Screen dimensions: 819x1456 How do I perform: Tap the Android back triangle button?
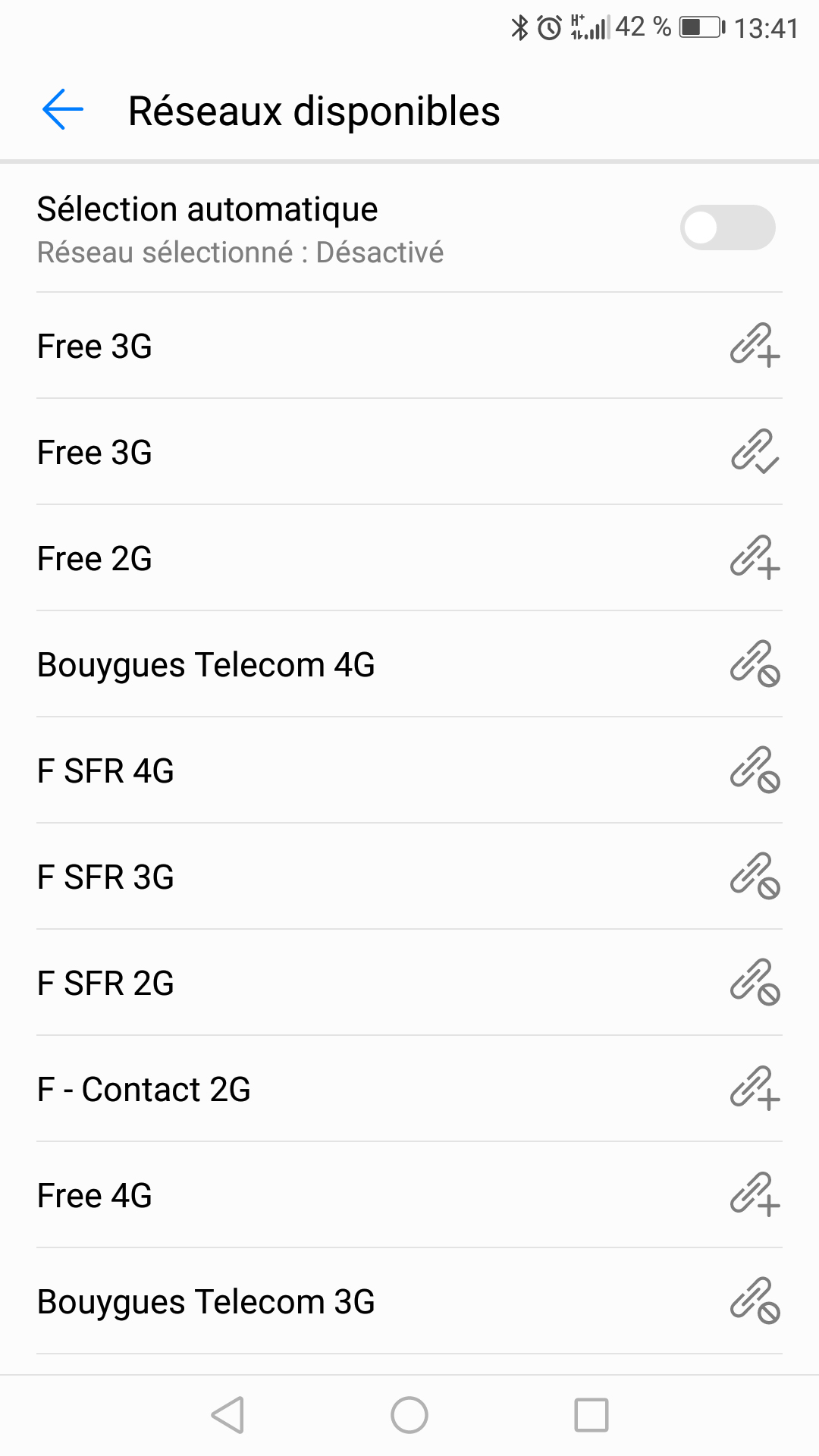(227, 1415)
